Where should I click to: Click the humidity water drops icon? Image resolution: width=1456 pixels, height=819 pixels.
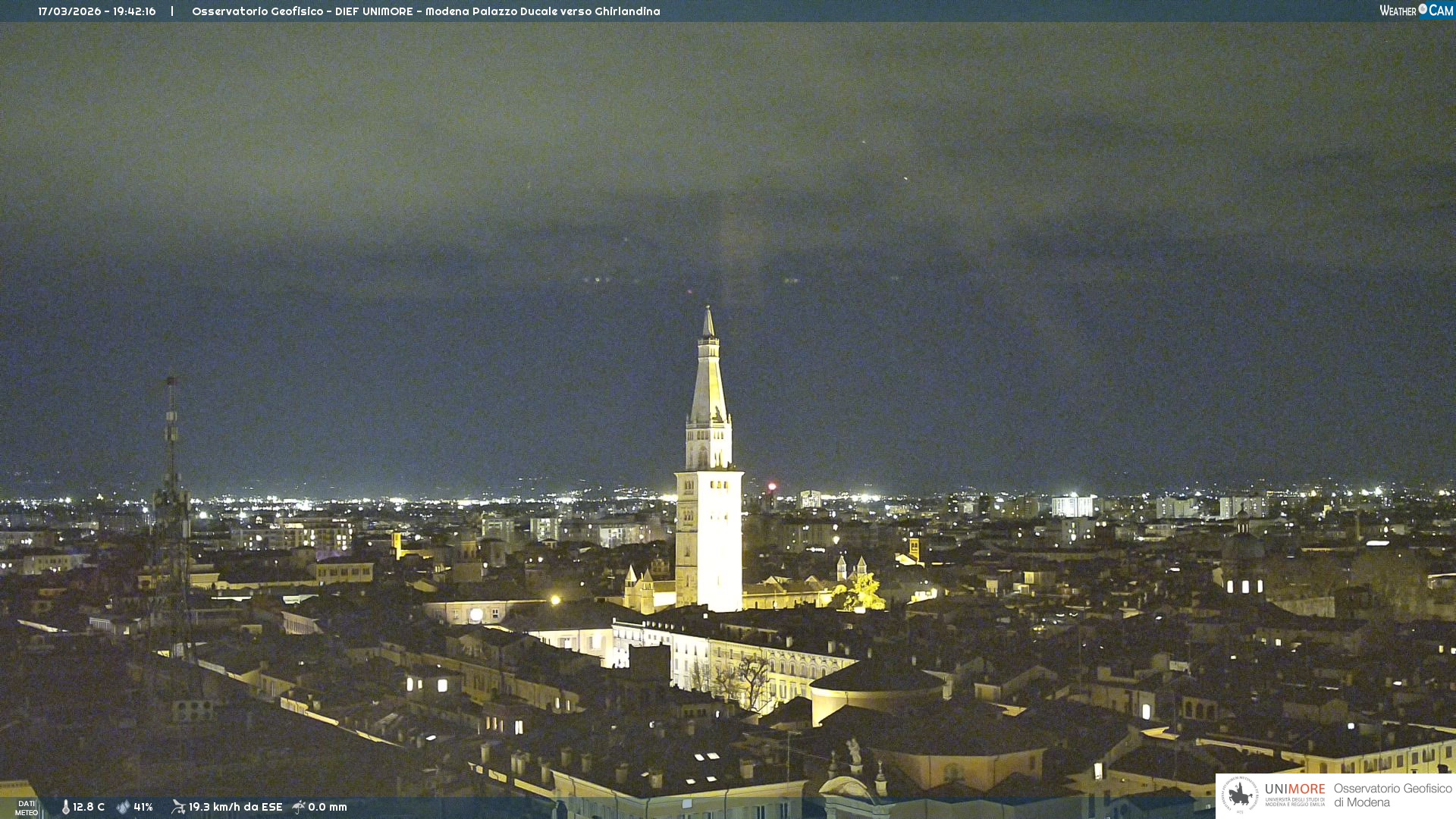click(123, 807)
